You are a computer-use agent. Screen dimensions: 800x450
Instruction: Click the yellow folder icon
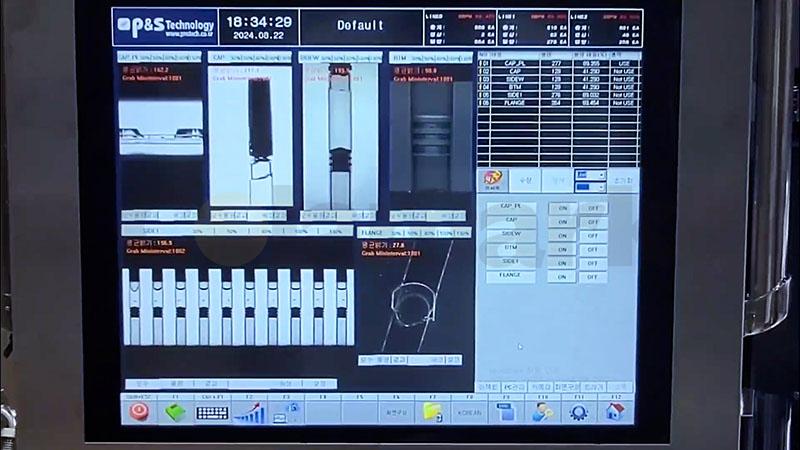tap(433, 412)
